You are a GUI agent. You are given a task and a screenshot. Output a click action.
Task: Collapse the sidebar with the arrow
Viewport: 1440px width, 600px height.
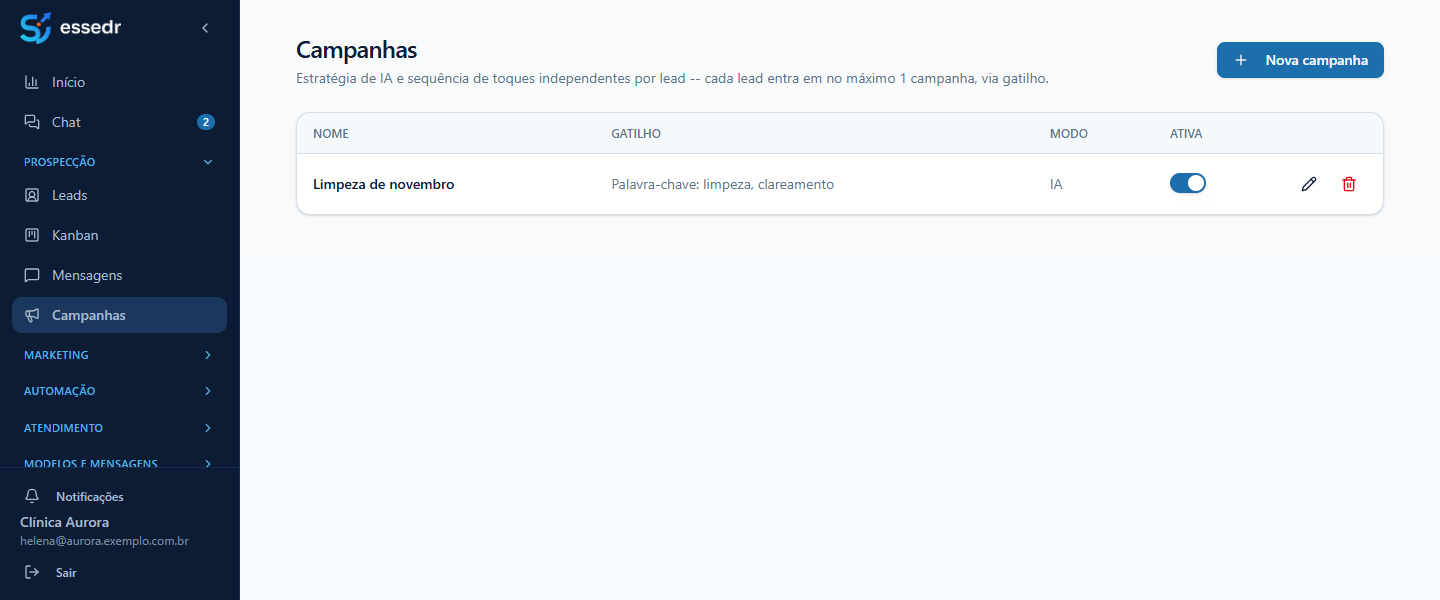[x=205, y=28]
